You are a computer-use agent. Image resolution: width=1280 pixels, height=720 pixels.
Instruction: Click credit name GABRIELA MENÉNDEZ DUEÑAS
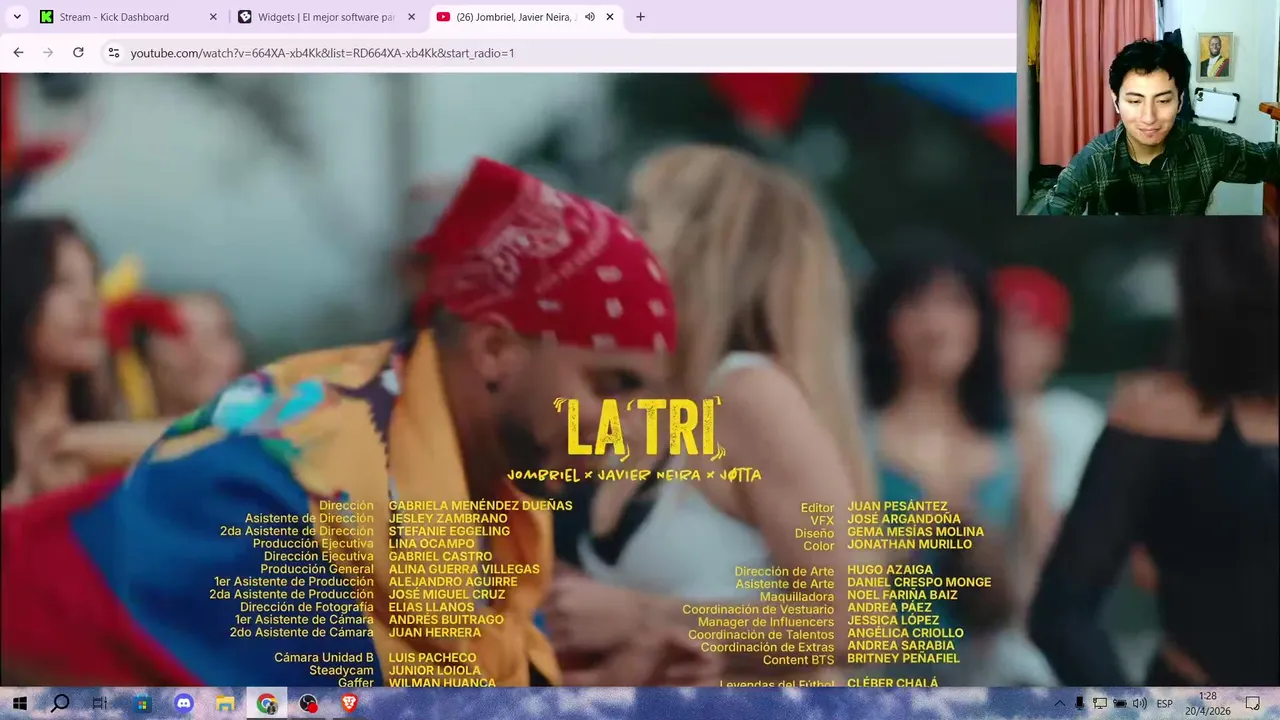pos(480,506)
